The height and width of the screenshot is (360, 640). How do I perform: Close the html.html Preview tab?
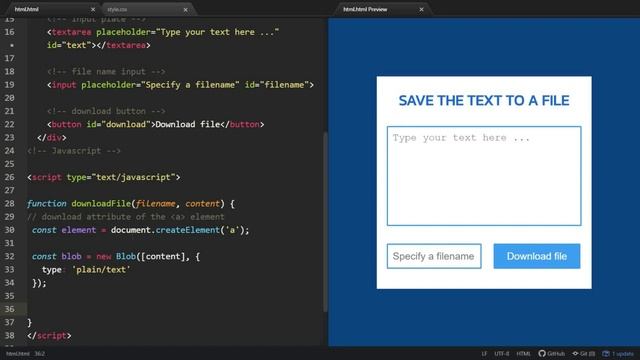click(421, 9)
